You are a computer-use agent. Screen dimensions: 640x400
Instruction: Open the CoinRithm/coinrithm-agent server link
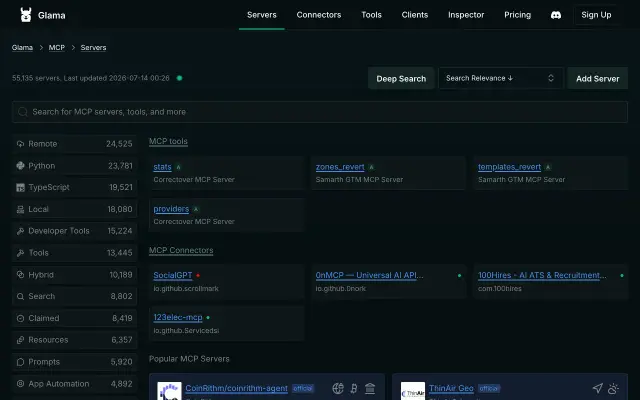(x=236, y=388)
